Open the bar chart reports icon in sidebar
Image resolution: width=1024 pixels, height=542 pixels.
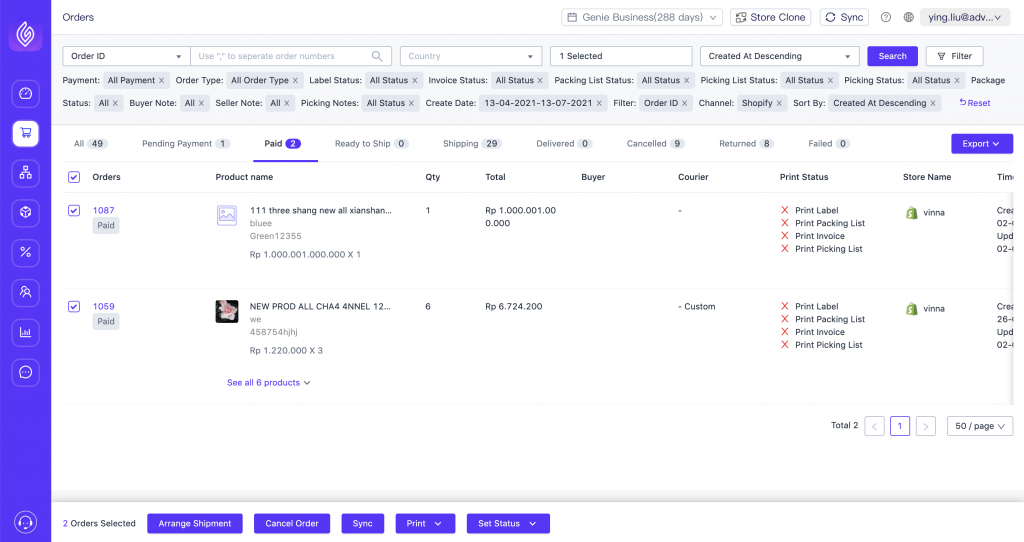(25, 332)
